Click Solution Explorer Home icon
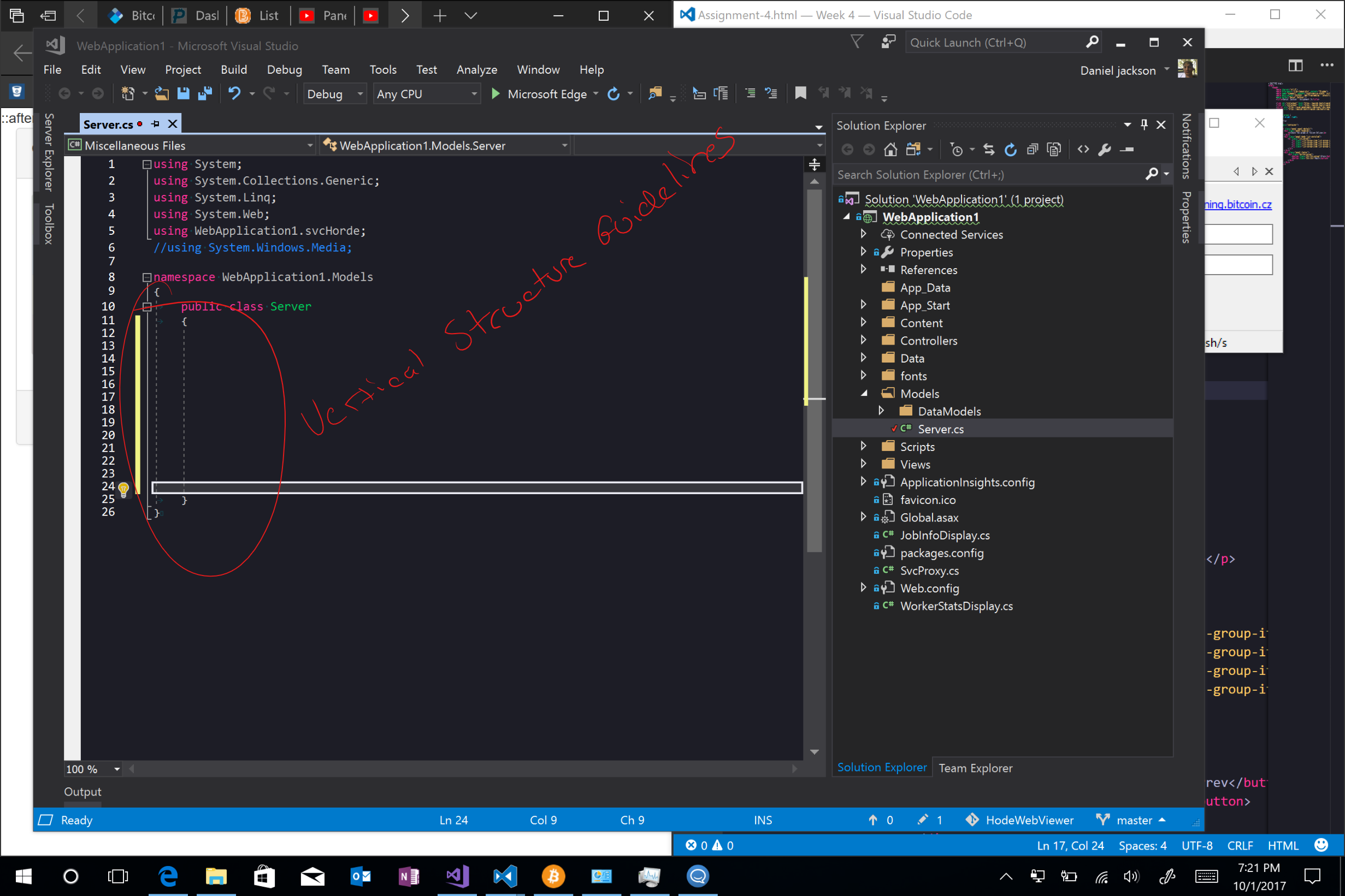The width and height of the screenshot is (1345, 896). [x=890, y=150]
